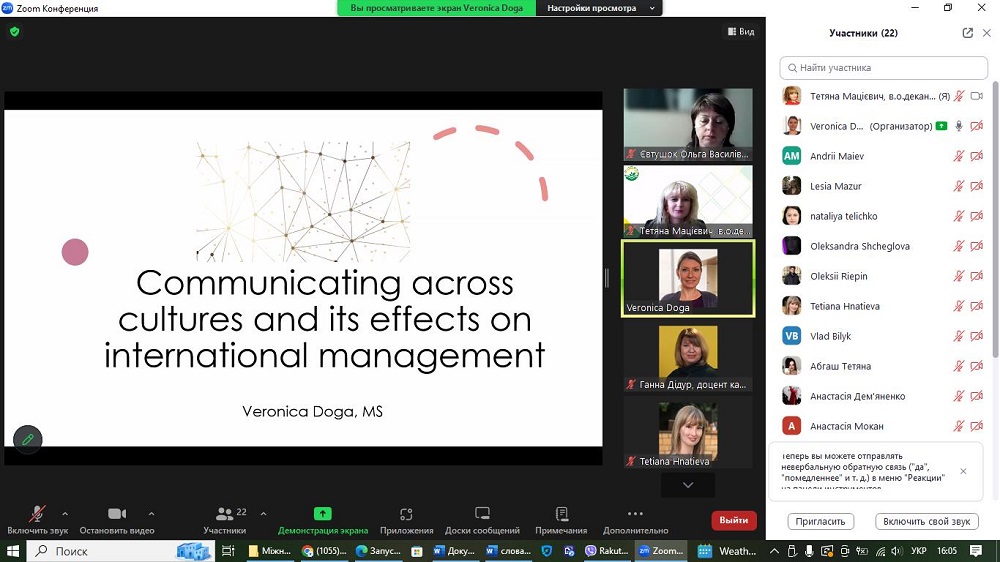Click the participants list scrollbar
The width and height of the screenshot is (1000, 562).
click(993, 220)
